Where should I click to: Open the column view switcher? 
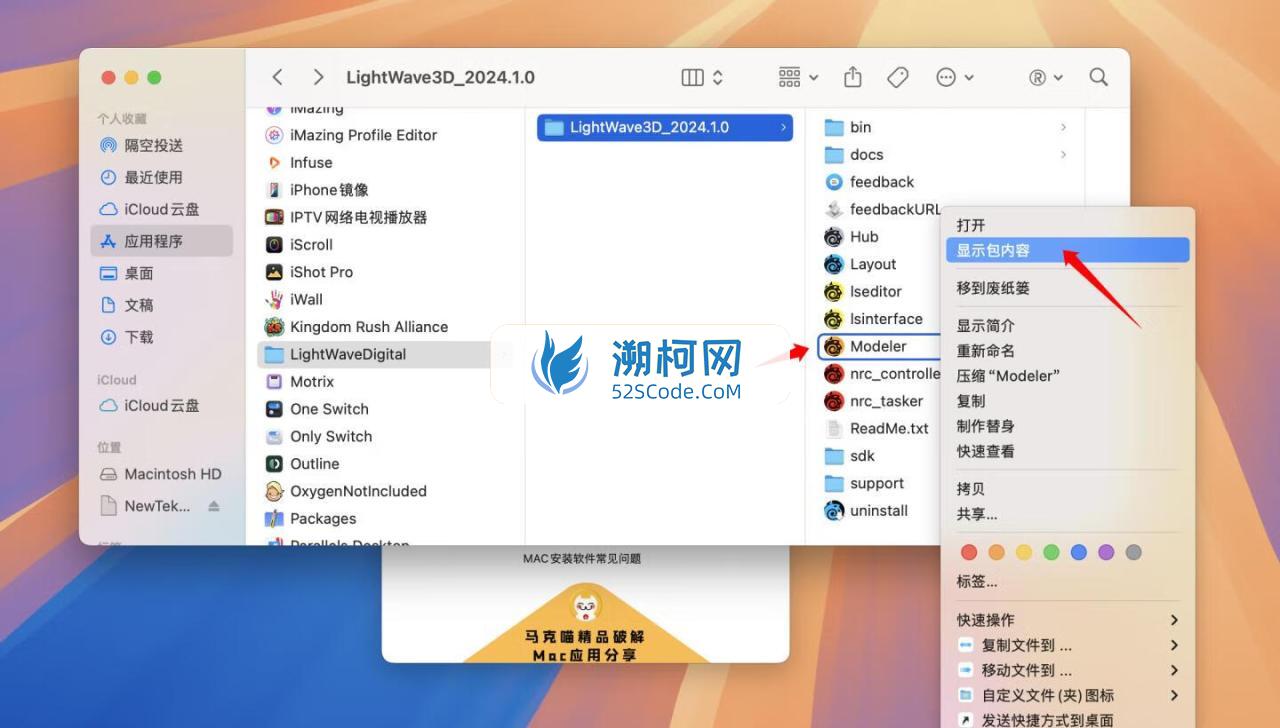(702, 77)
